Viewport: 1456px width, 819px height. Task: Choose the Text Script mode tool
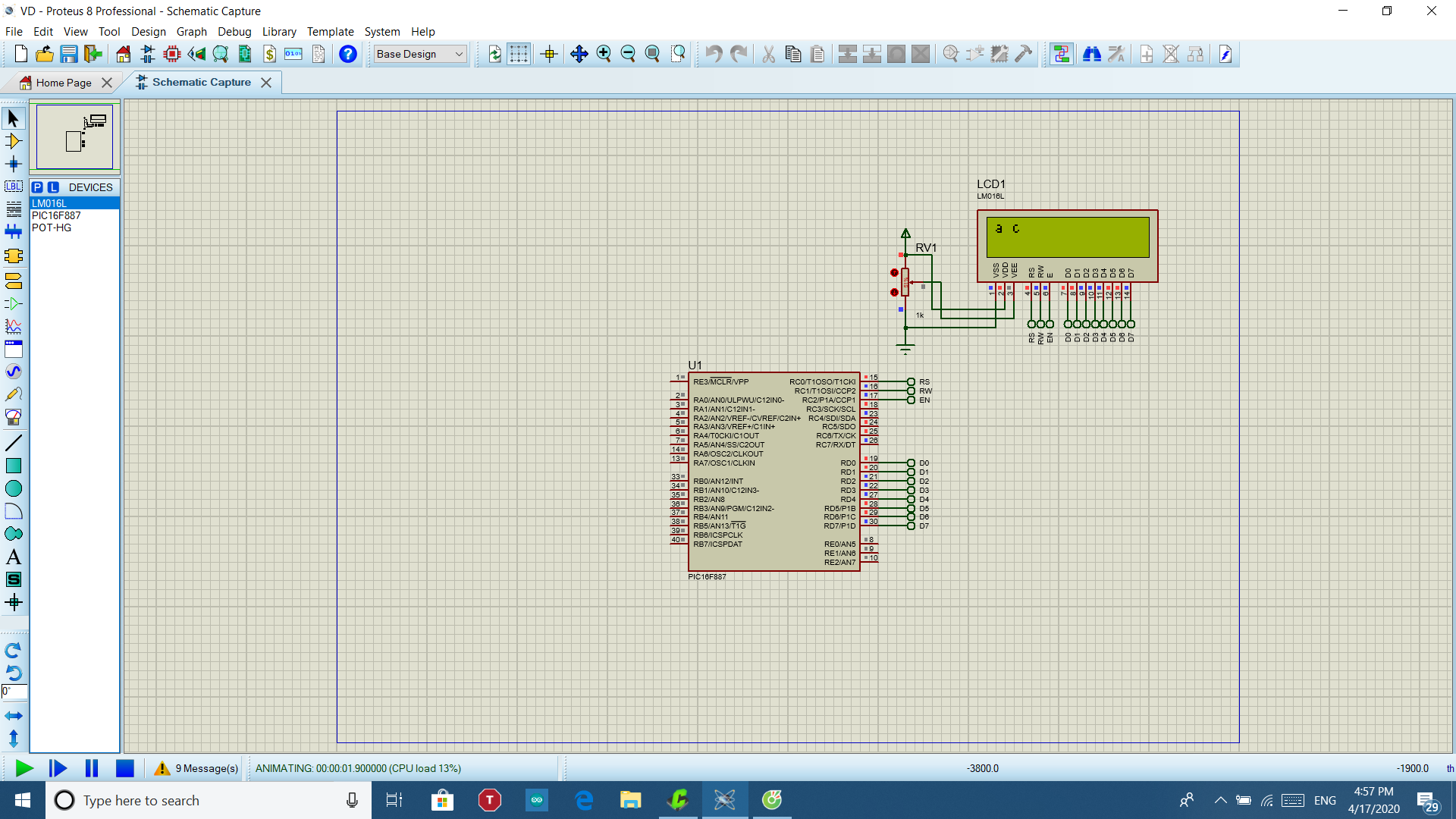coord(13,209)
